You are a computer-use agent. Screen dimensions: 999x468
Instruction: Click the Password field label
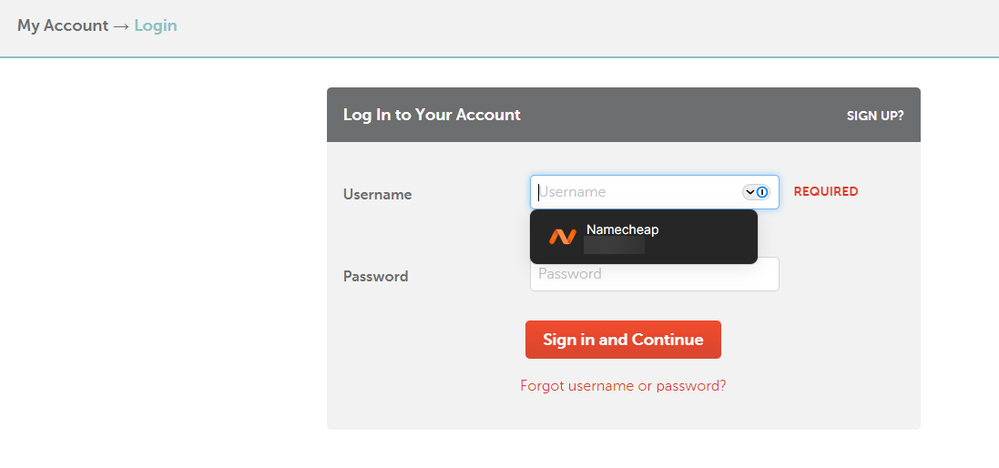[375, 276]
